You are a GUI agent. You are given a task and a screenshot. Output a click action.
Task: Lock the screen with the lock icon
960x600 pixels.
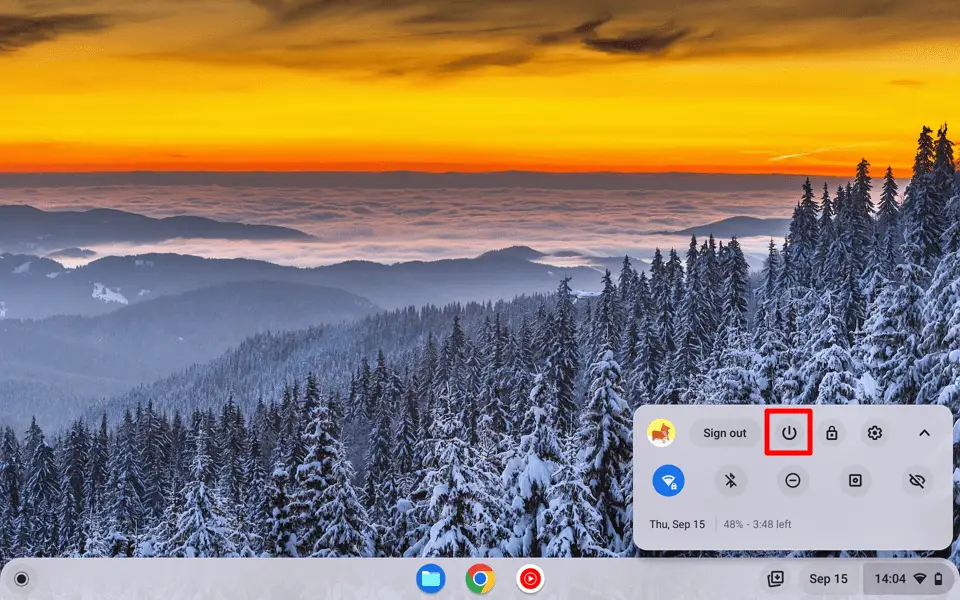(832, 433)
